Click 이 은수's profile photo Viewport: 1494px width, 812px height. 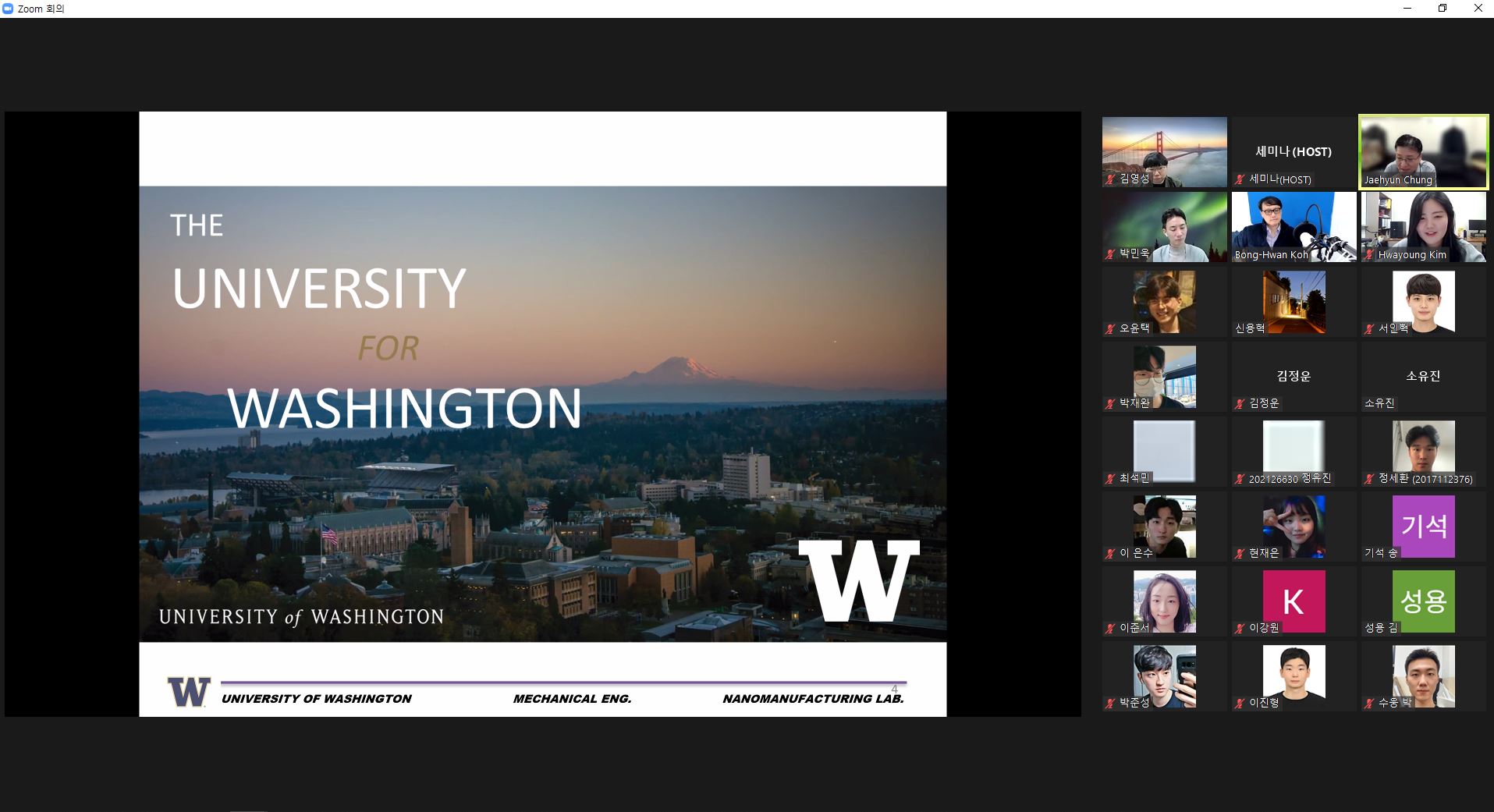[1165, 527]
